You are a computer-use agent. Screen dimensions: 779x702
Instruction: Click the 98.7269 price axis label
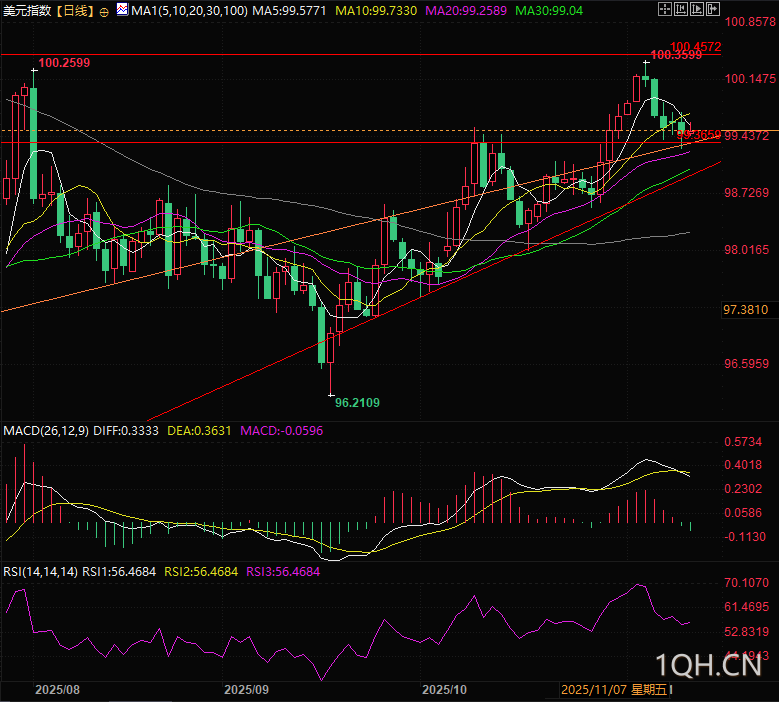point(747,193)
